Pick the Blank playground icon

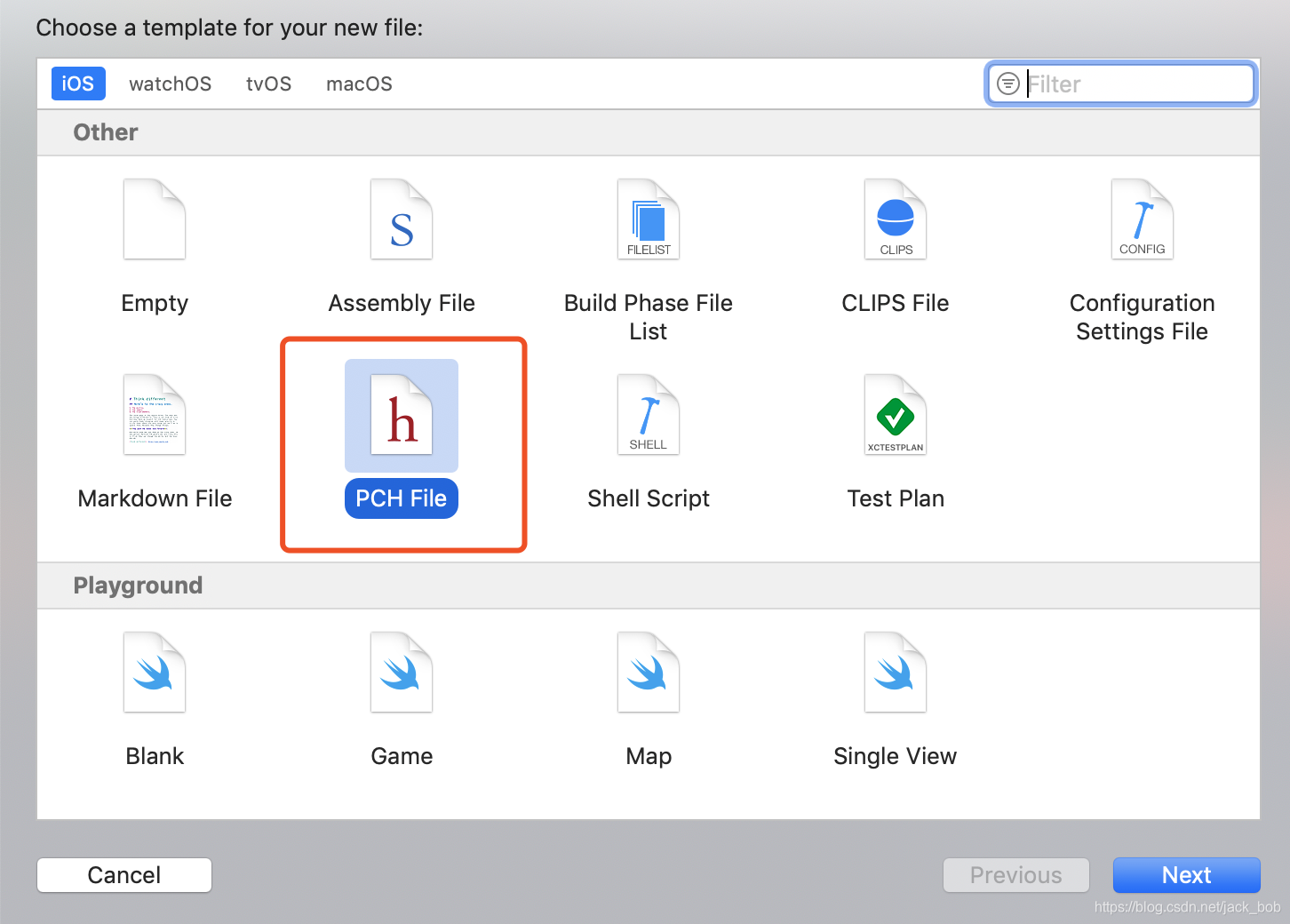coord(155,673)
